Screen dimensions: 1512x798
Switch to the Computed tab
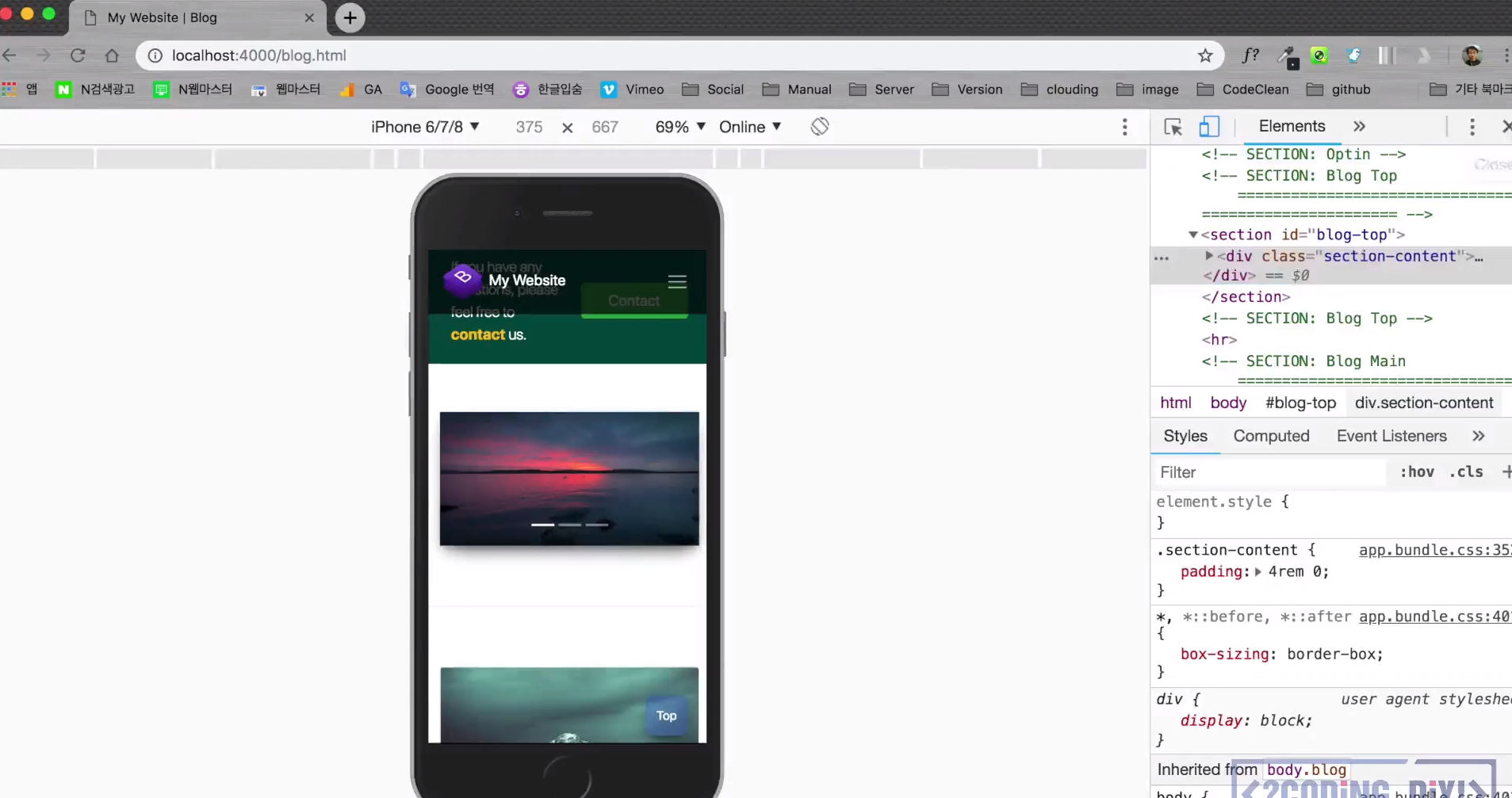click(1271, 436)
